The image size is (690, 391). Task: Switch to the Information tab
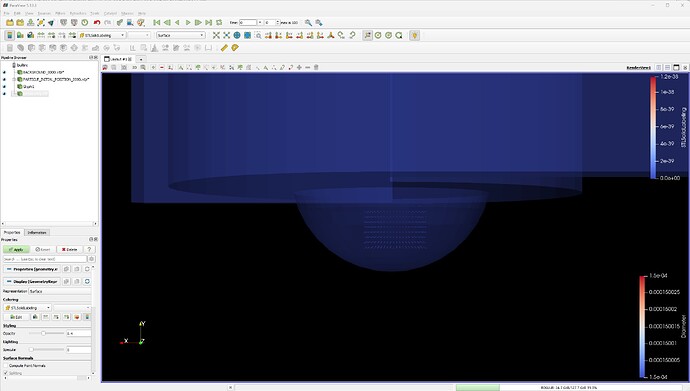(37, 232)
